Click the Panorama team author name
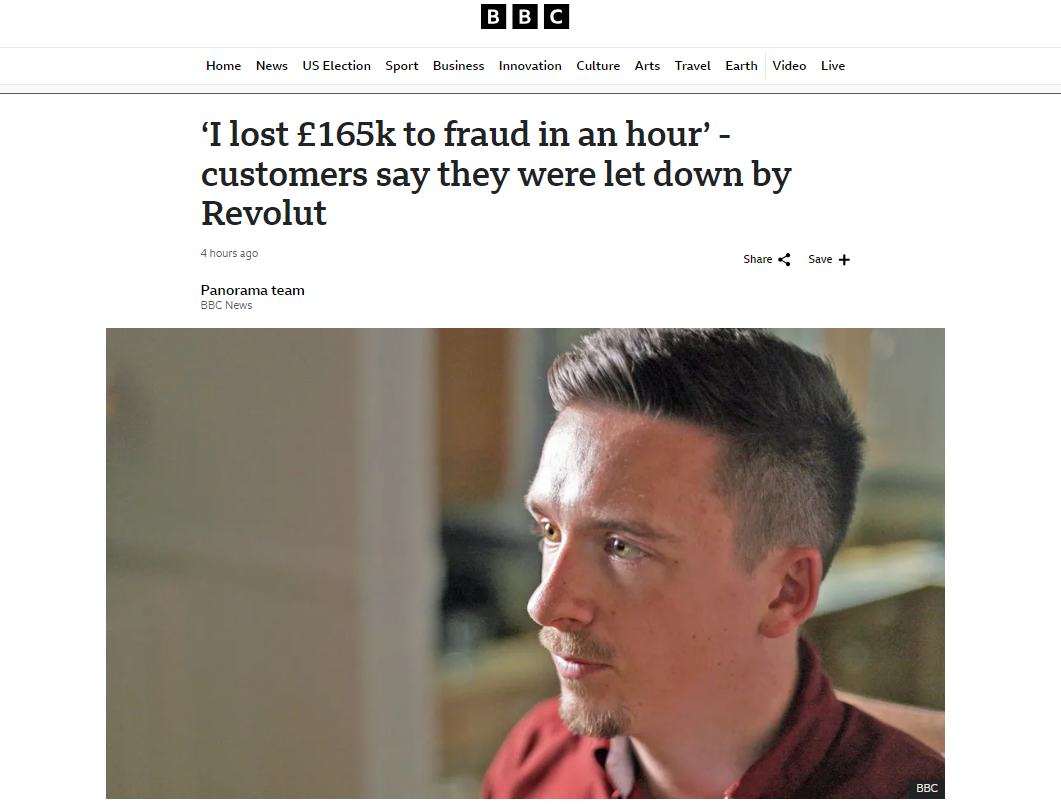The height and width of the screenshot is (805, 1061). pos(252,290)
